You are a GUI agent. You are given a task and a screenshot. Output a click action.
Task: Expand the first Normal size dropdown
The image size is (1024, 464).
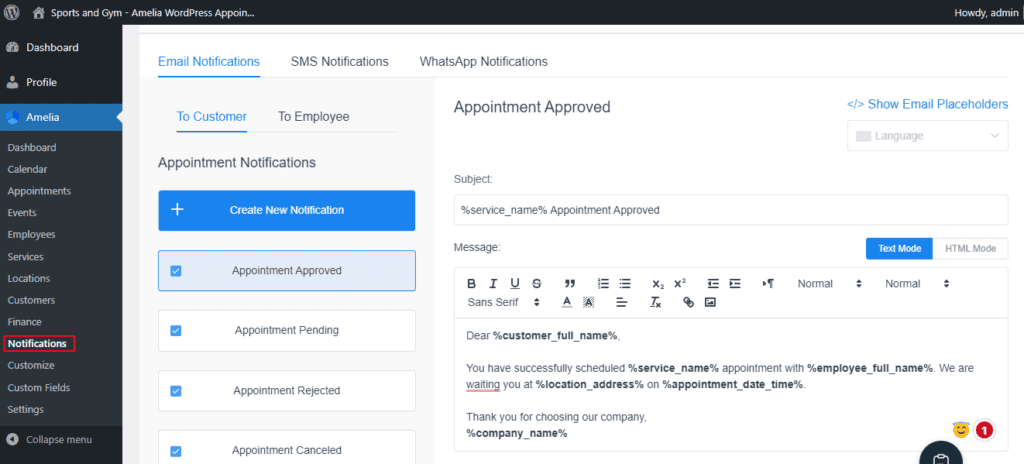point(829,284)
